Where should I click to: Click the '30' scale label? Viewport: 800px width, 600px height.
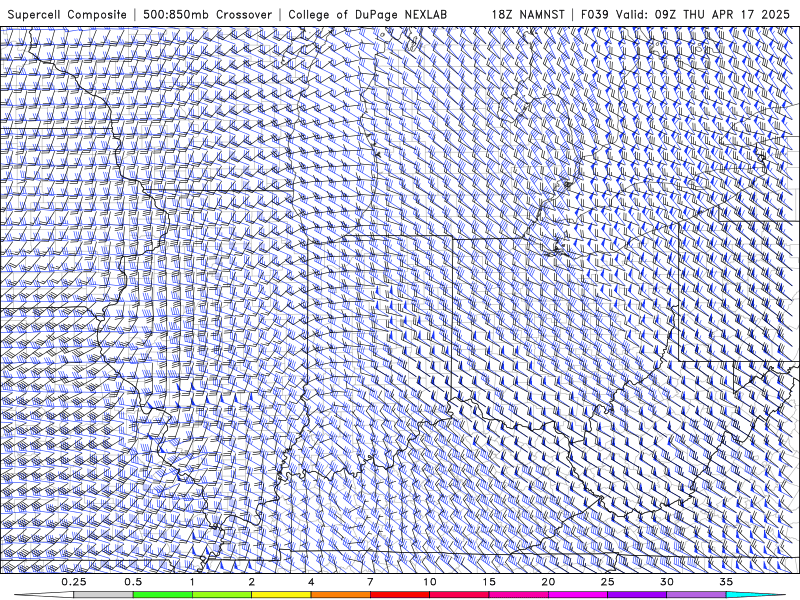point(666,582)
